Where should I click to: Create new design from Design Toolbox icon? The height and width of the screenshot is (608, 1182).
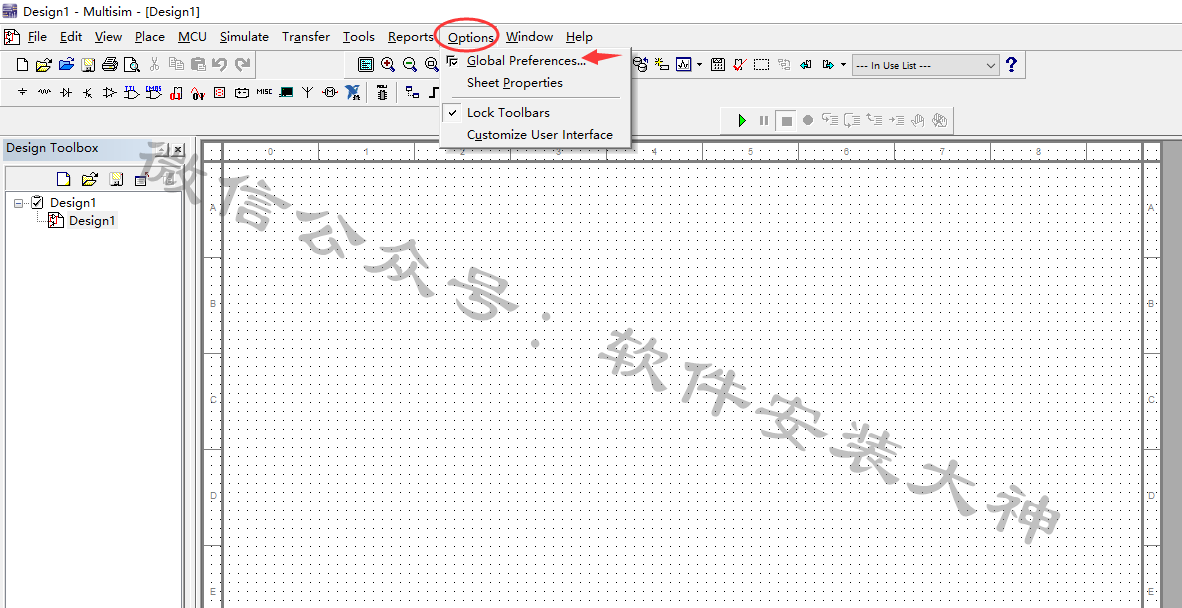point(63,179)
